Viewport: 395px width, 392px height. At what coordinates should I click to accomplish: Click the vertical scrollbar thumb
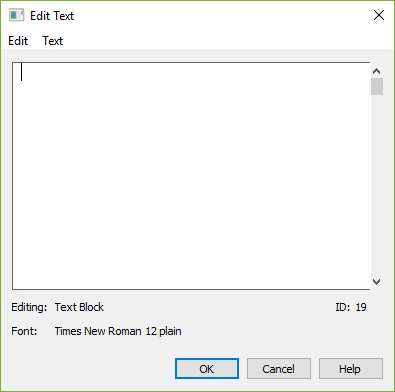click(x=377, y=87)
